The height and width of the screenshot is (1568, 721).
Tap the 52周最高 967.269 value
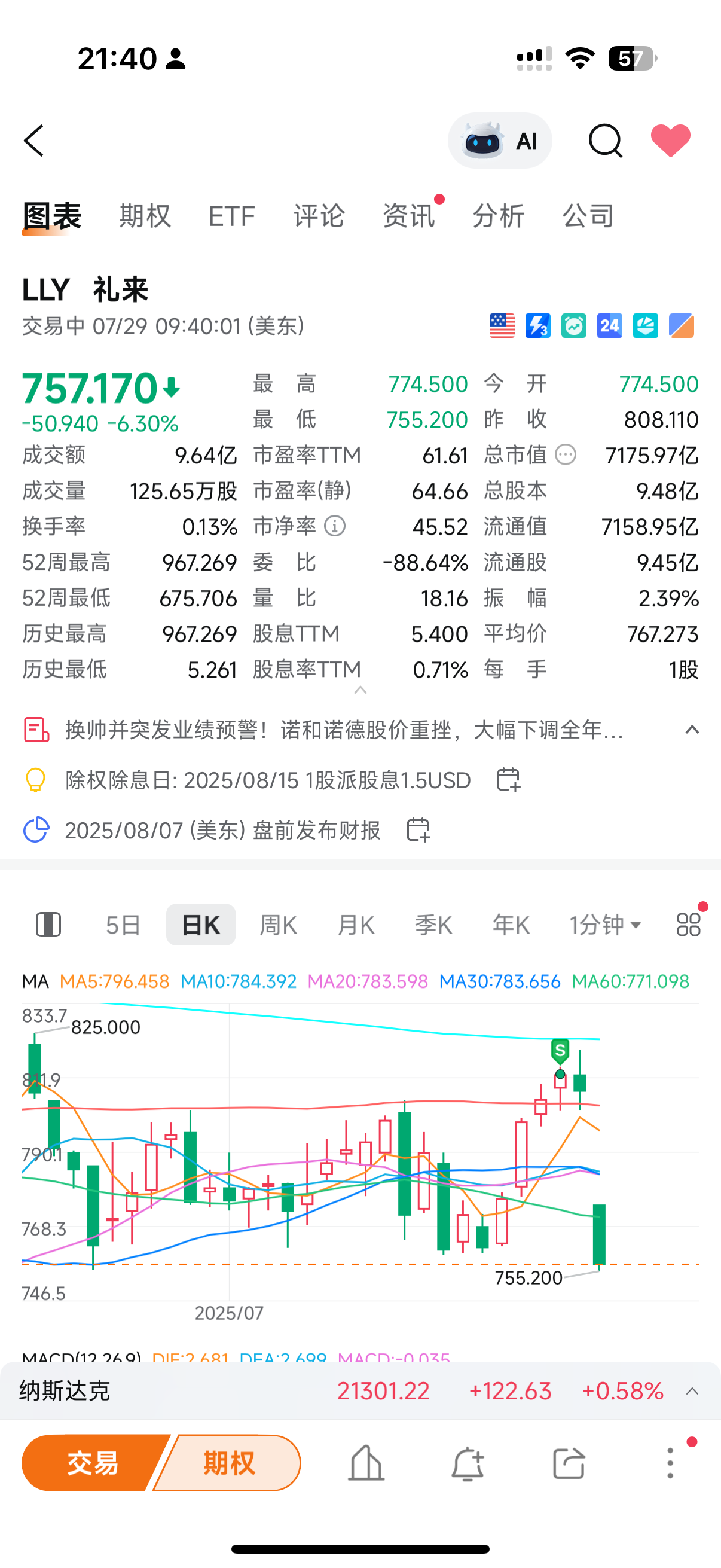[x=200, y=562]
